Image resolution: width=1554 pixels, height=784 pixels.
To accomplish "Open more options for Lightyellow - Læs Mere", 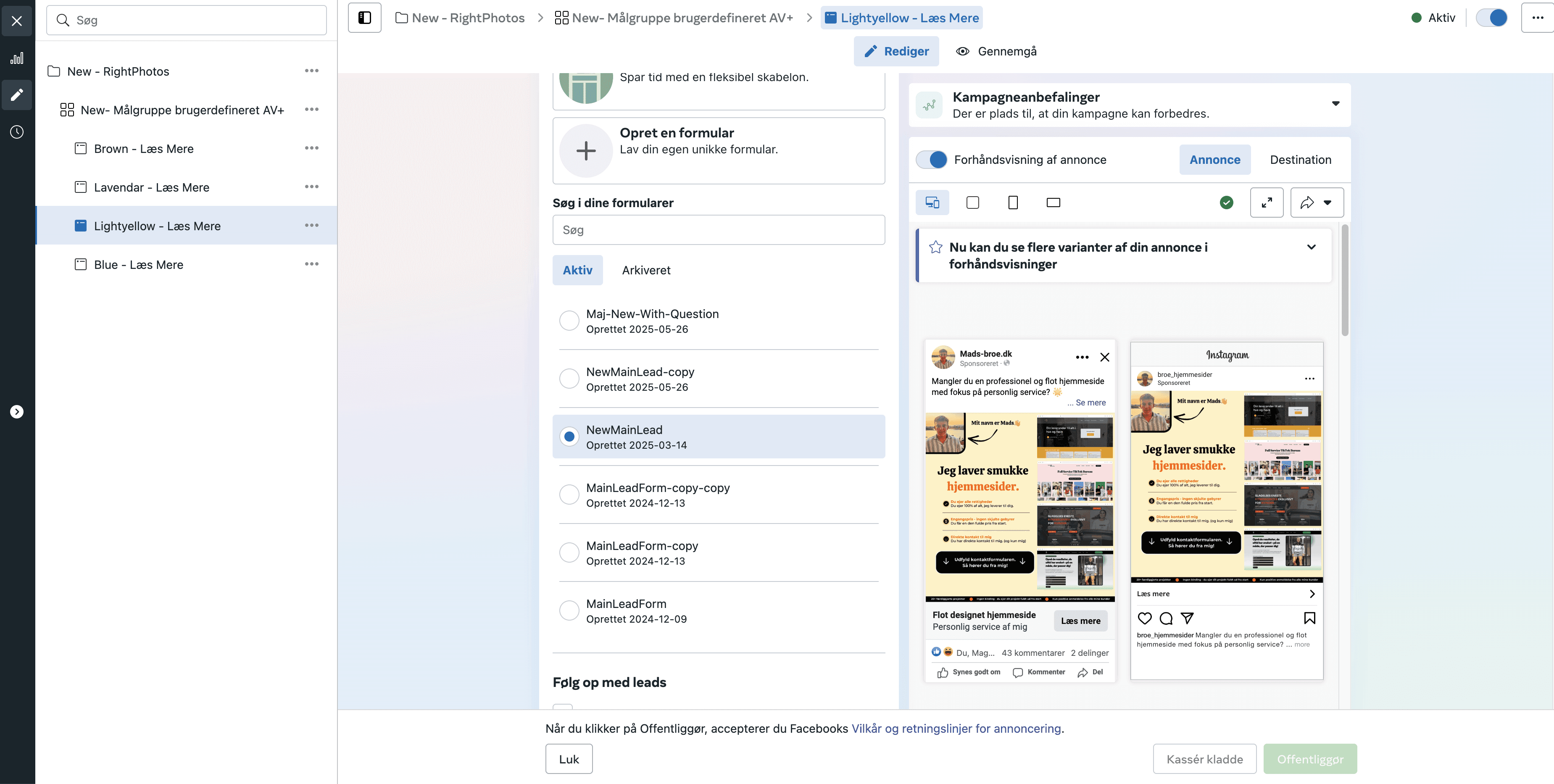I will 311,225.
